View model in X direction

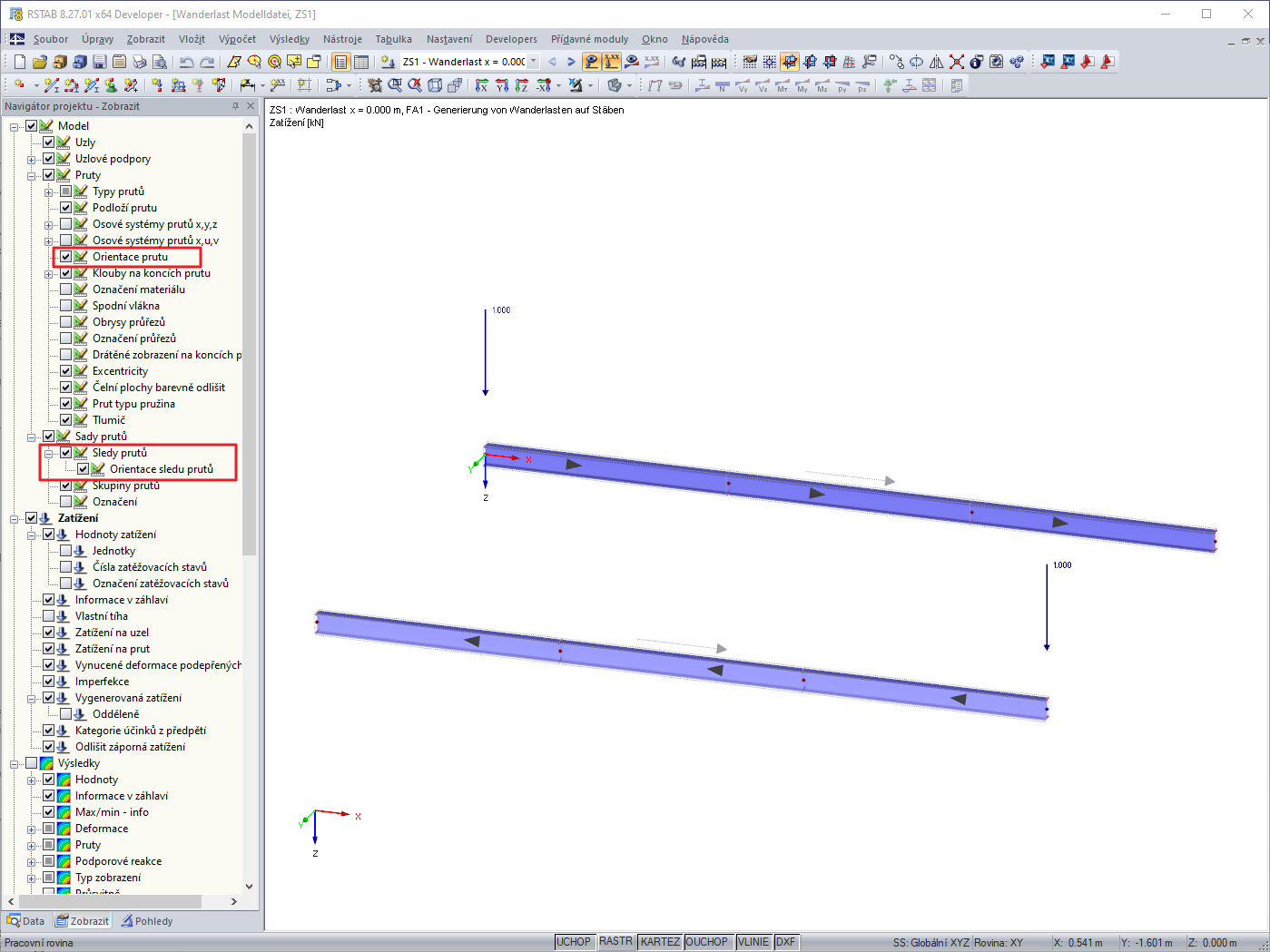pyautogui.click(x=482, y=85)
